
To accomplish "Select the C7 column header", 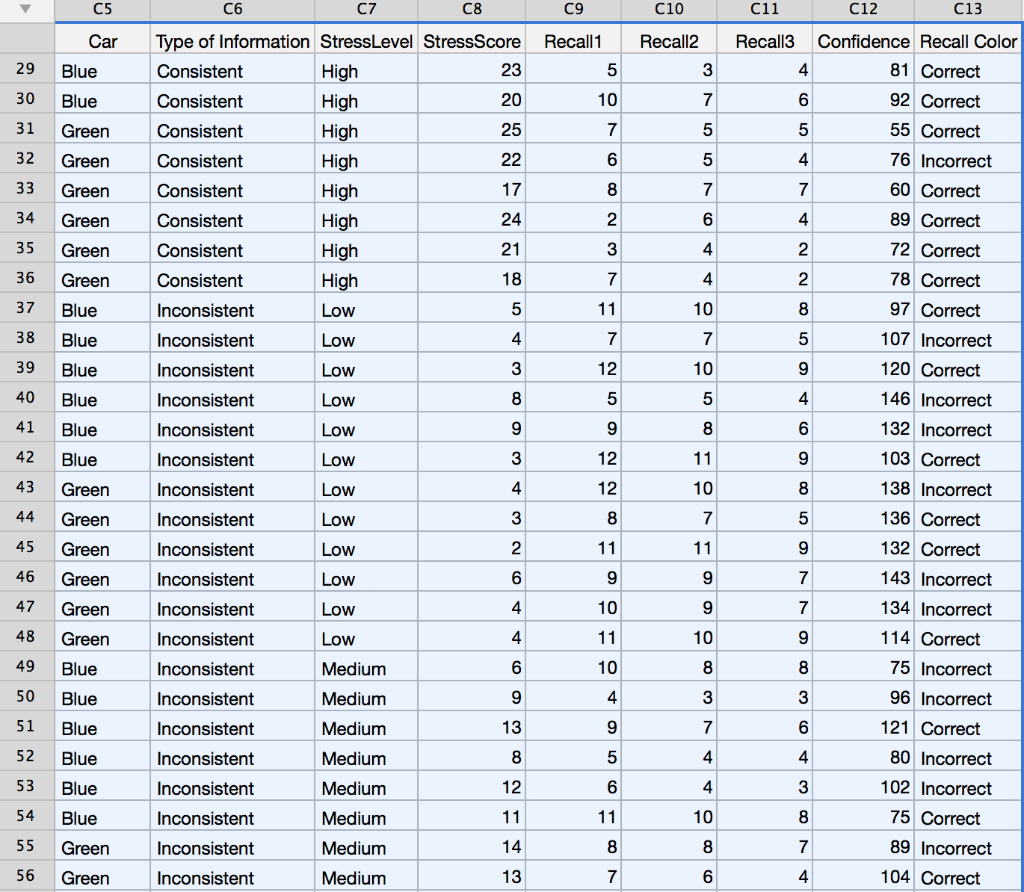I will (x=366, y=10).
